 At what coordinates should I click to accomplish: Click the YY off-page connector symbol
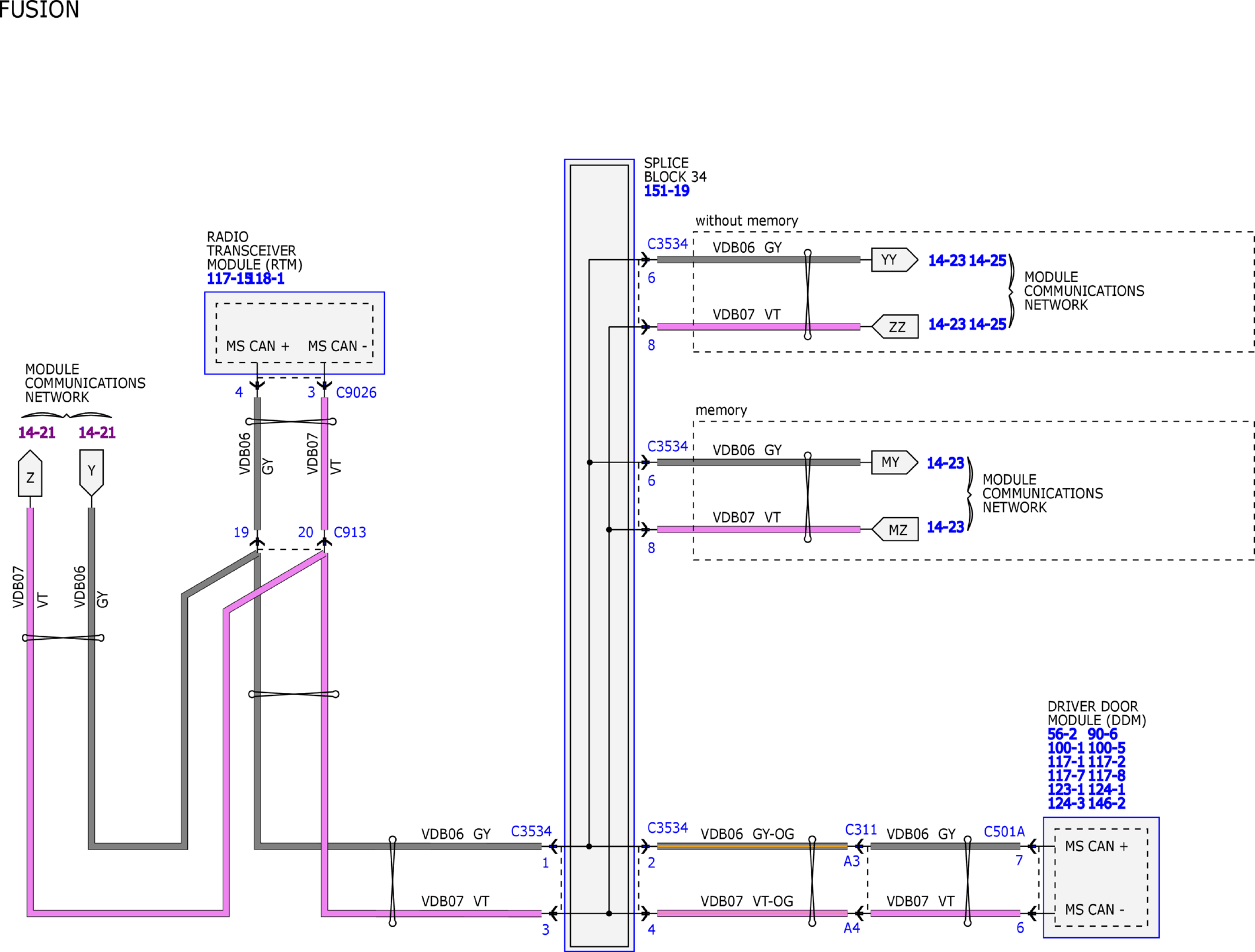[x=894, y=260]
